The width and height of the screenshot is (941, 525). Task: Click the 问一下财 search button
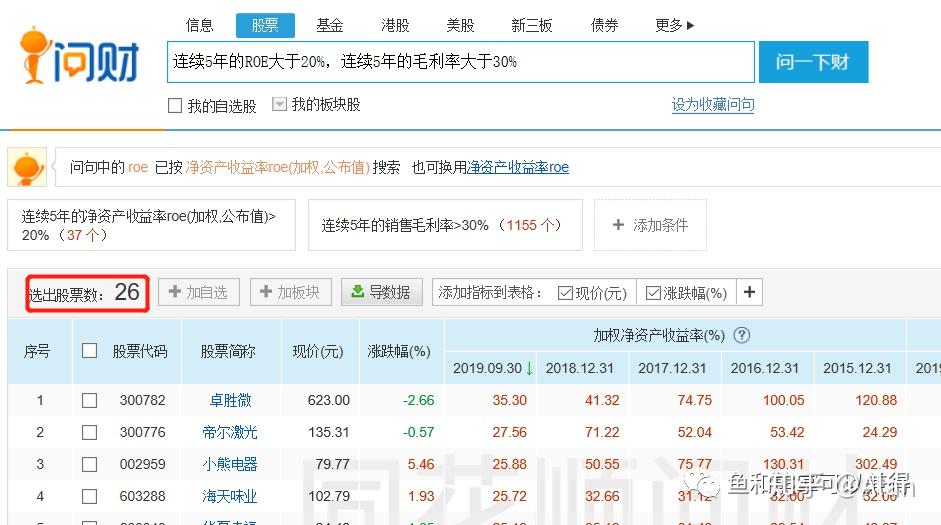coord(813,62)
